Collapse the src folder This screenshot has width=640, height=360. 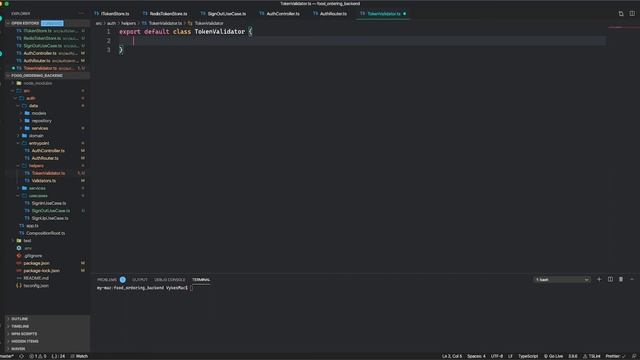[27, 91]
